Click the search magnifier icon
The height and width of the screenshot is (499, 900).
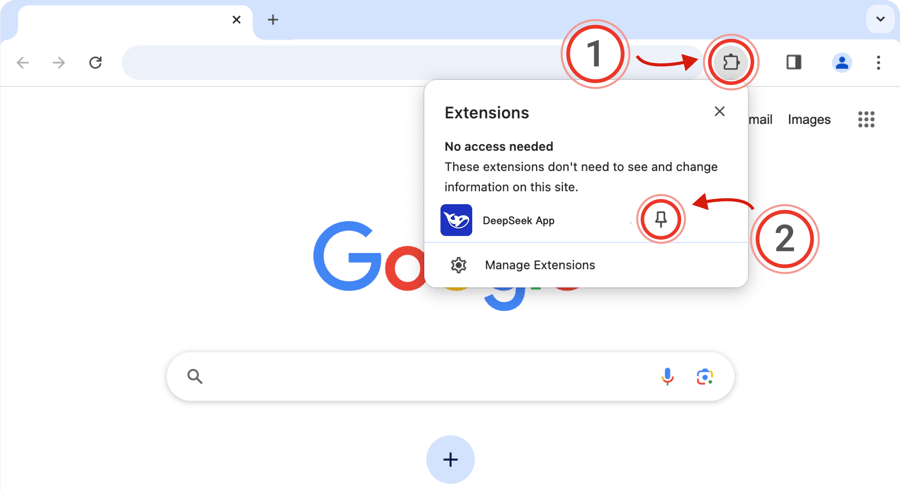click(195, 377)
